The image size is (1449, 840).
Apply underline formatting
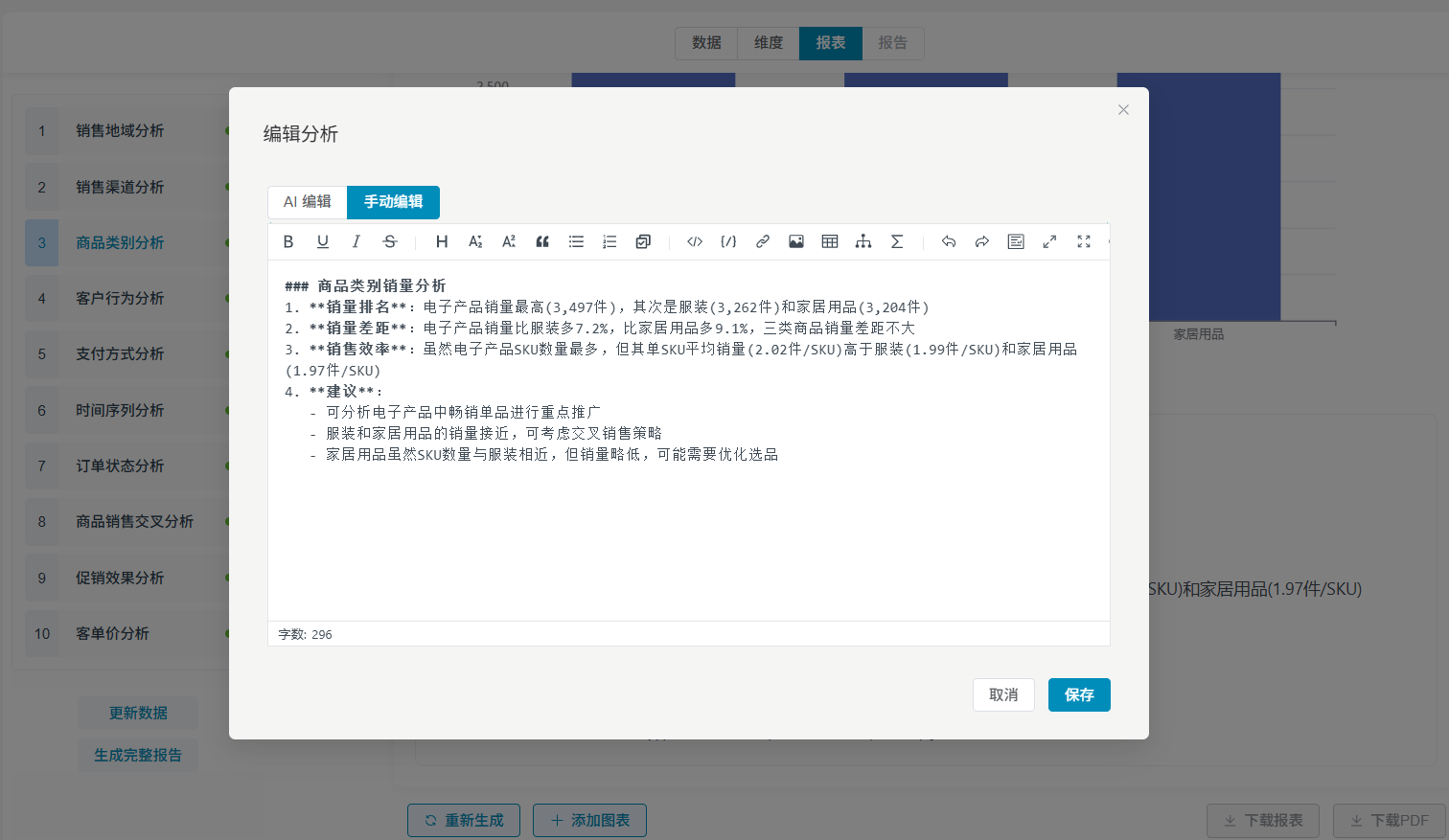[323, 241]
